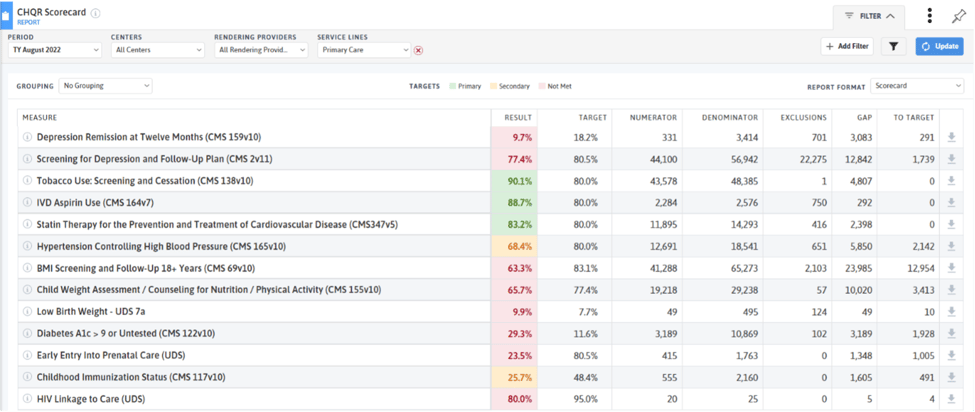Click the funnel filter icon button
The height and width of the screenshot is (412, 975).
[x=894, y=47]
